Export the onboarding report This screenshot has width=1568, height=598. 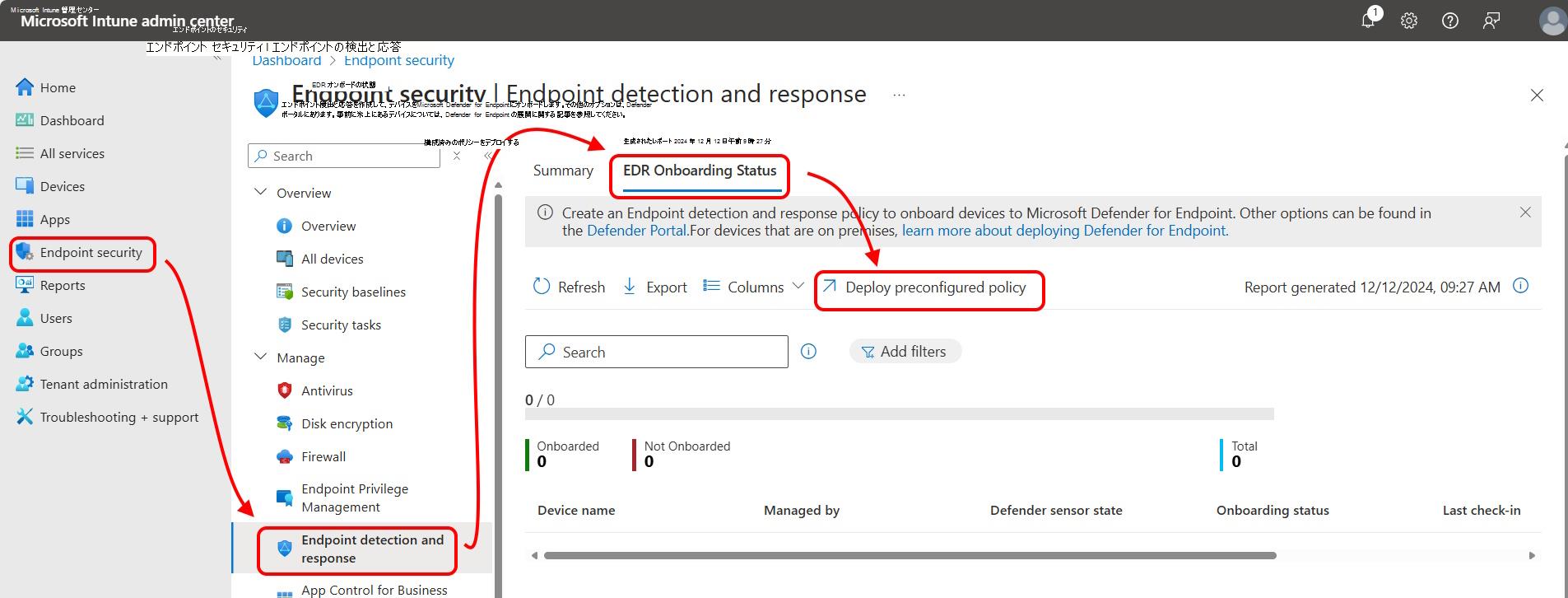point(655,287)
